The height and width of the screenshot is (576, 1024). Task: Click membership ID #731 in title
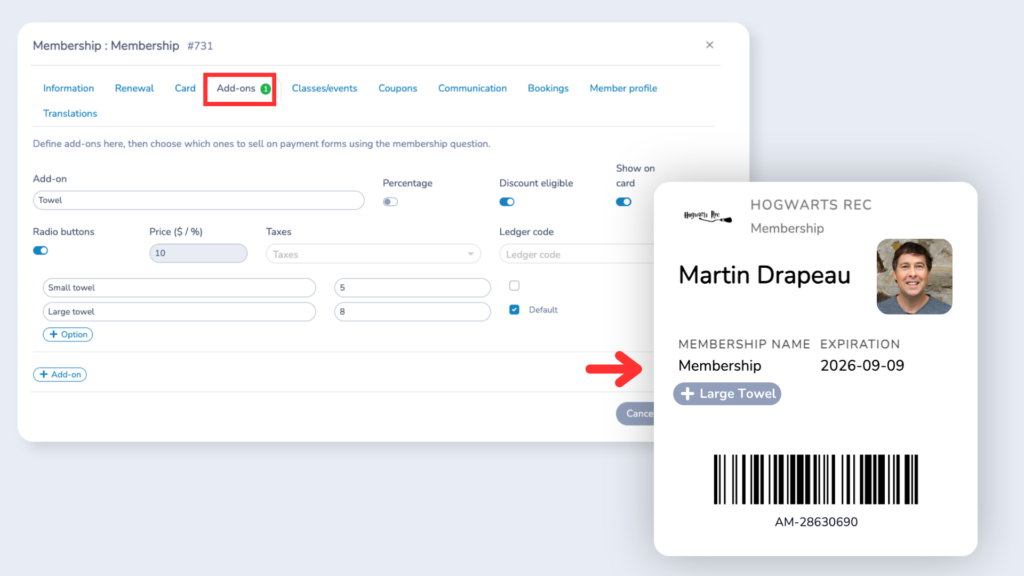click(x=200, y=46)
